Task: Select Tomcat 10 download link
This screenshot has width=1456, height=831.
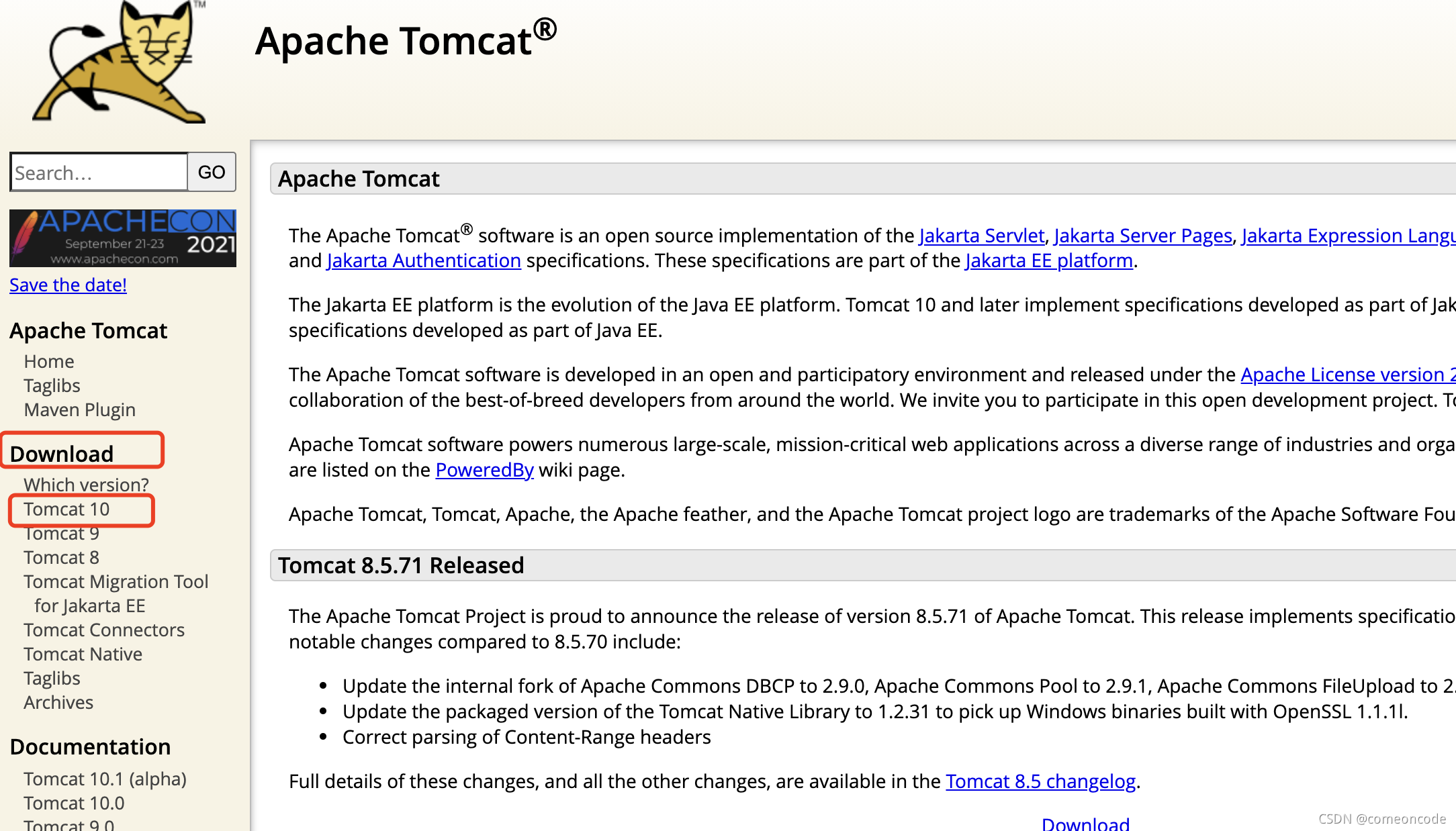Action: coord(66,509)
